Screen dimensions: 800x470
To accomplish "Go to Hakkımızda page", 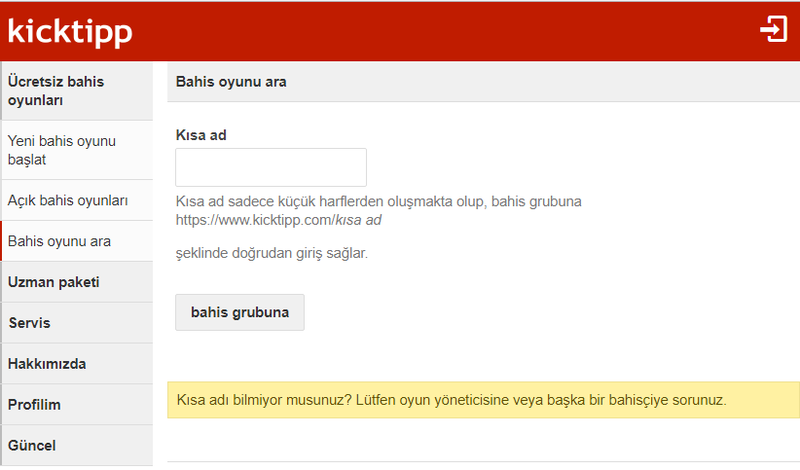I will coord(77,363).
